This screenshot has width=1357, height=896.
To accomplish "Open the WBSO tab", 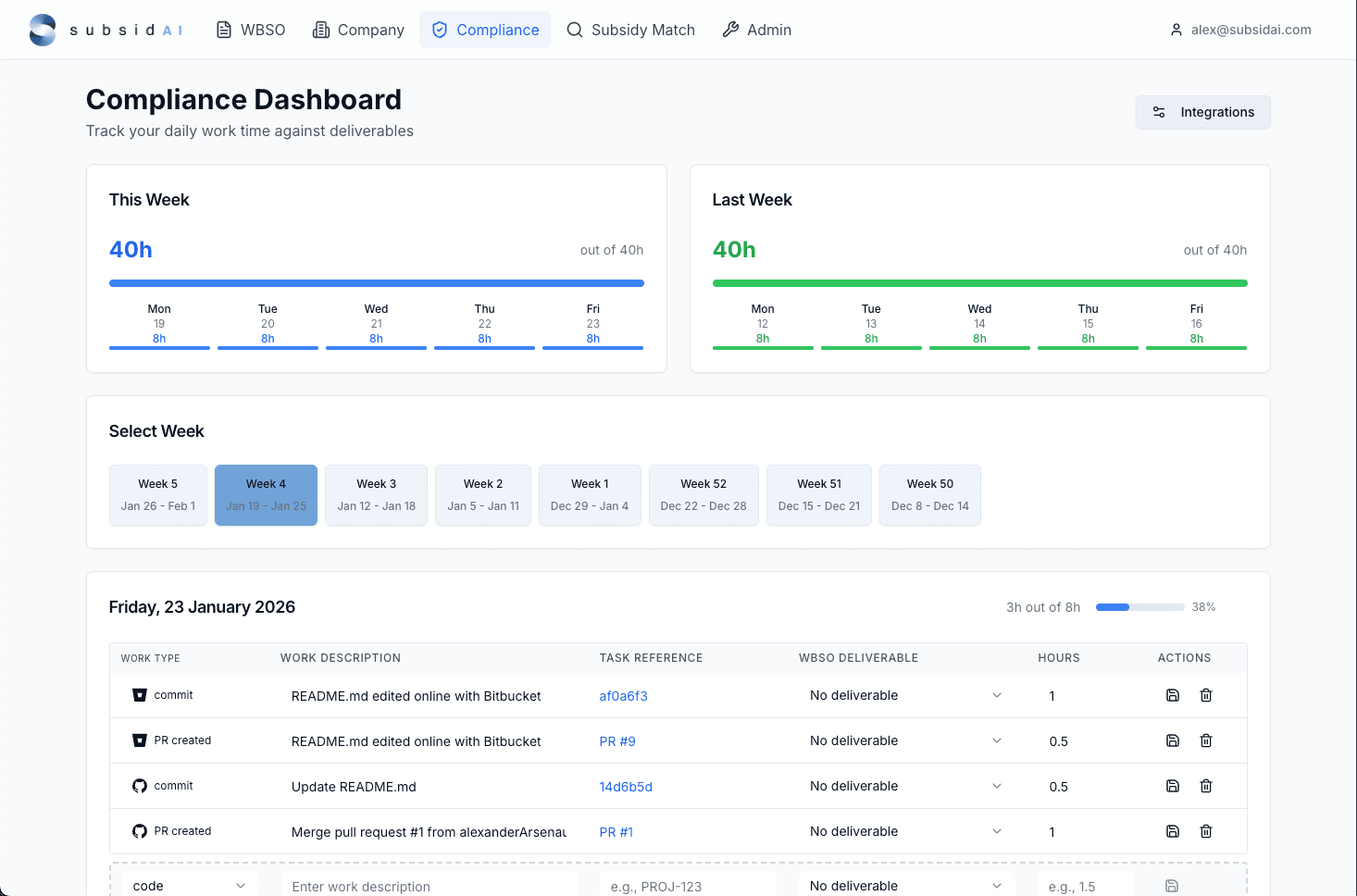I will [251, 30].
